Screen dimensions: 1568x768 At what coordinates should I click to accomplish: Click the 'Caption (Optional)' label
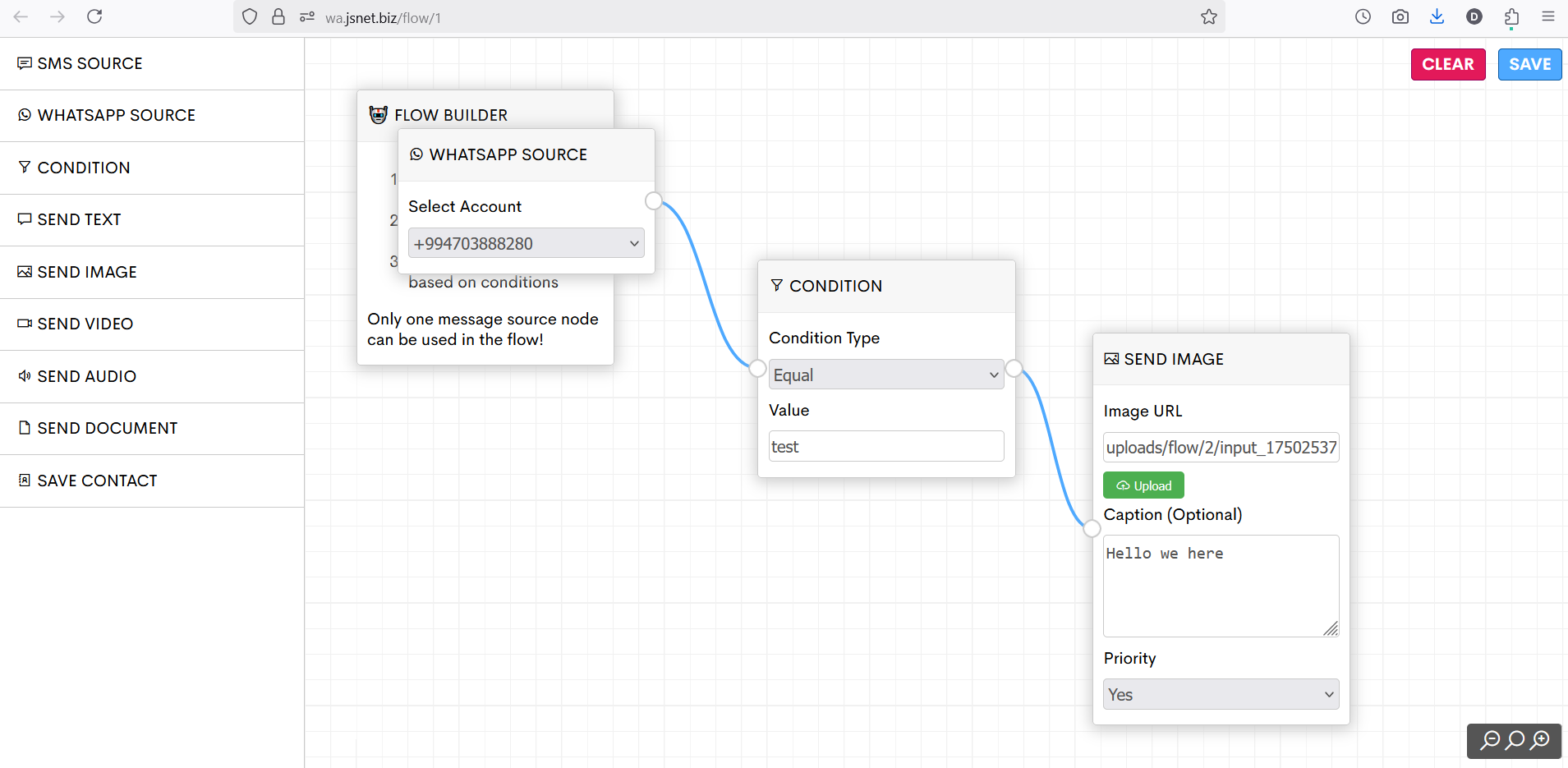coord(1173,514)
